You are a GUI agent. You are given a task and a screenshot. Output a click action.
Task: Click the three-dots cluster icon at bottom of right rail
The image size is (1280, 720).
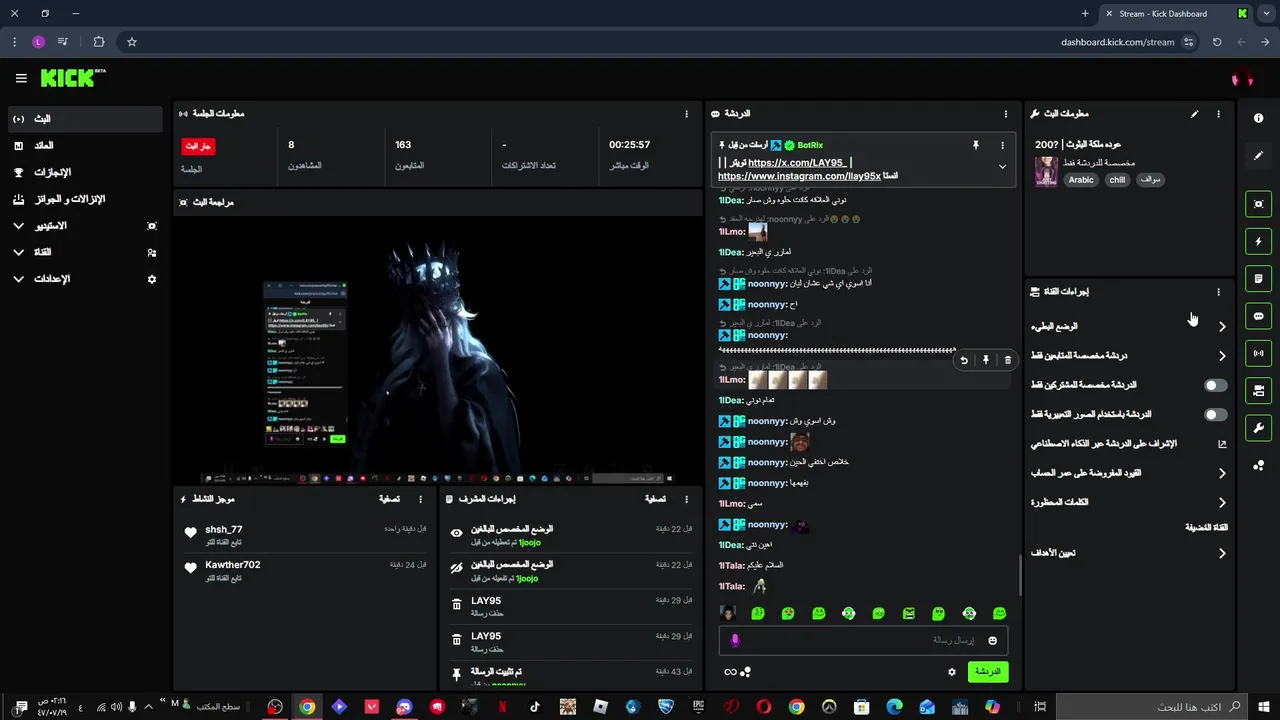click(x=1258, y=465)
